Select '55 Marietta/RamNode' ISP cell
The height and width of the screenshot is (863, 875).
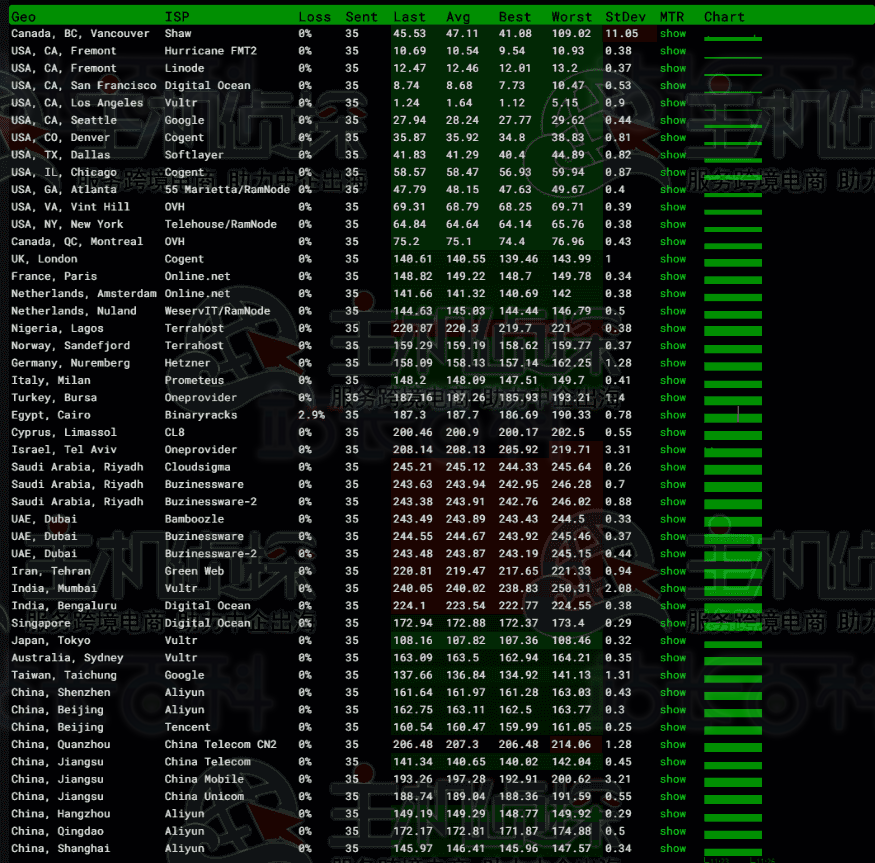tap(227, 189)
